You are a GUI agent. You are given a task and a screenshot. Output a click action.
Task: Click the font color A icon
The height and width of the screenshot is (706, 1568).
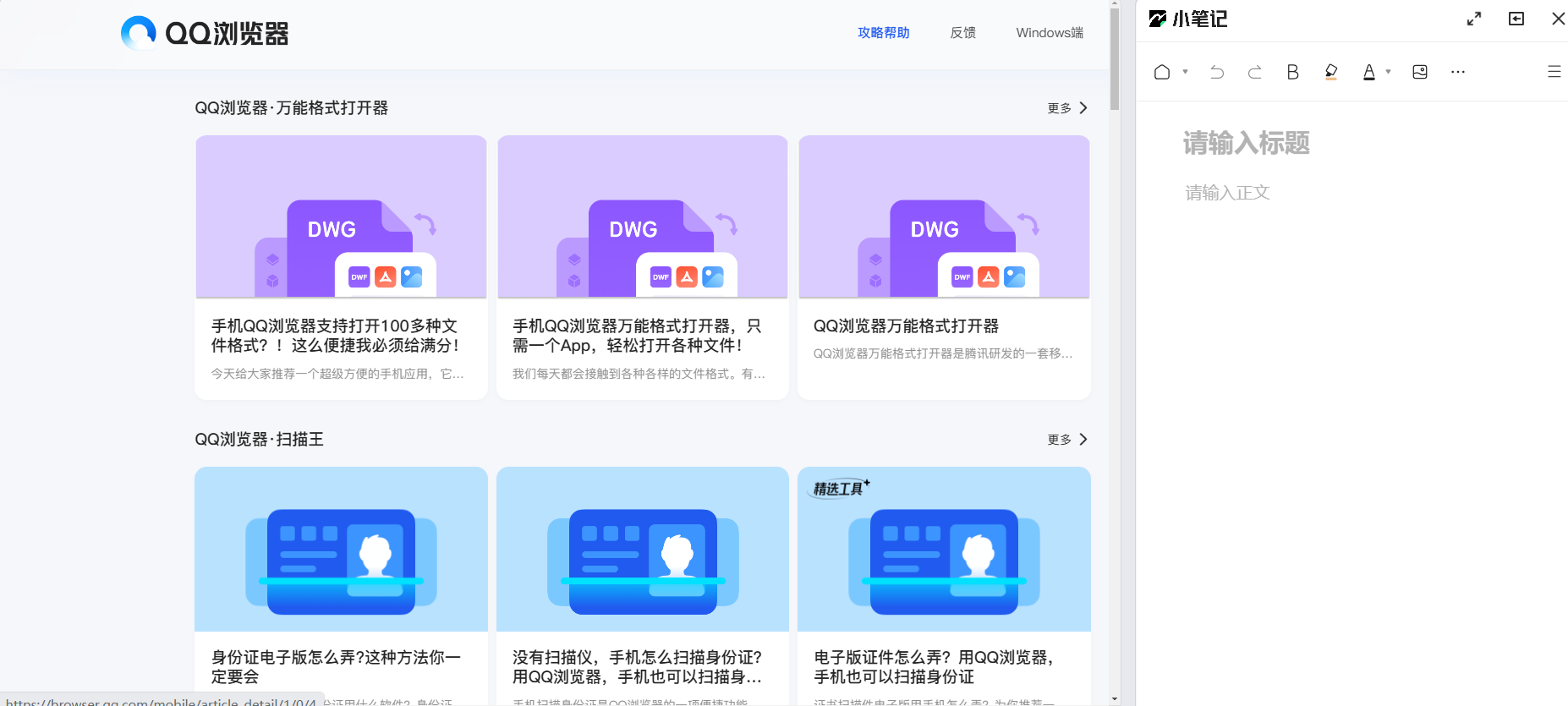point(1369,72)
